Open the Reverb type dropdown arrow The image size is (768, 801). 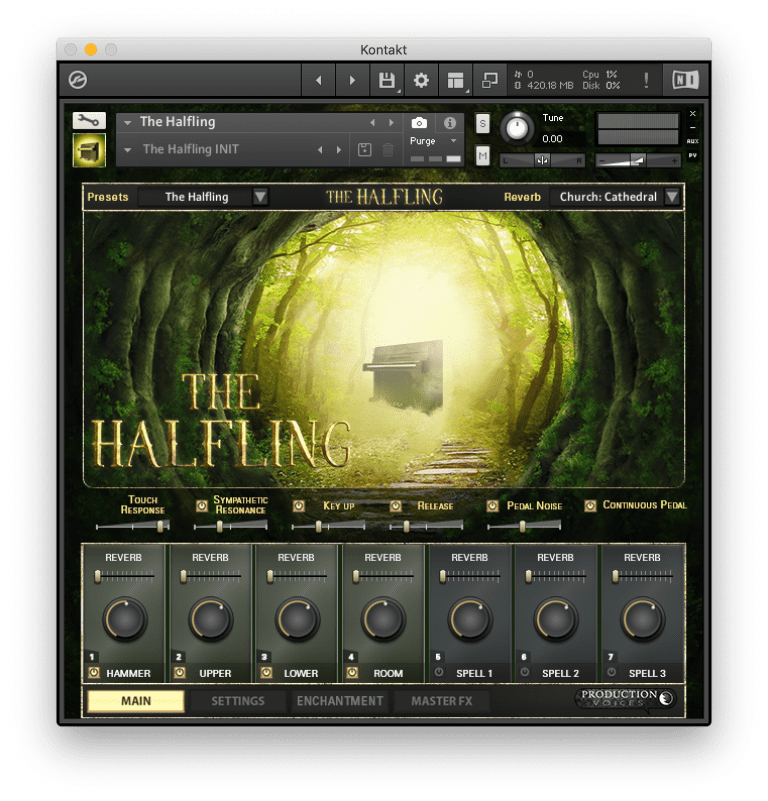[x=672, y=197]
